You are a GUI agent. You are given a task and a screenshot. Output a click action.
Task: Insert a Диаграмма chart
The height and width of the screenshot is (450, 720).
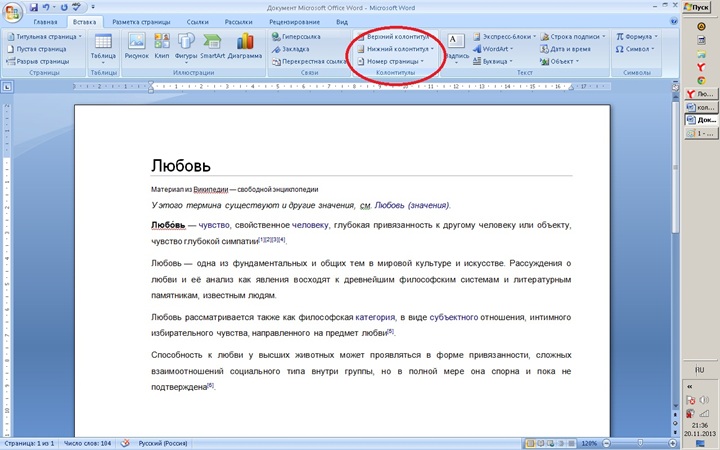click(x=245, y=46)
